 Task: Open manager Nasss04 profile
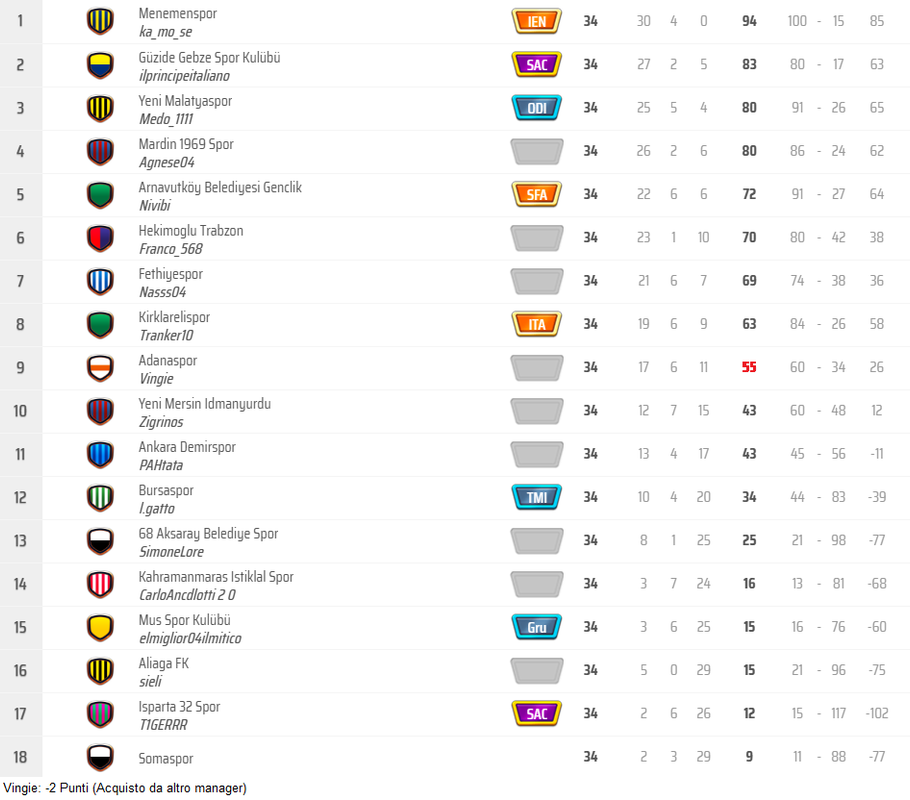162,292
